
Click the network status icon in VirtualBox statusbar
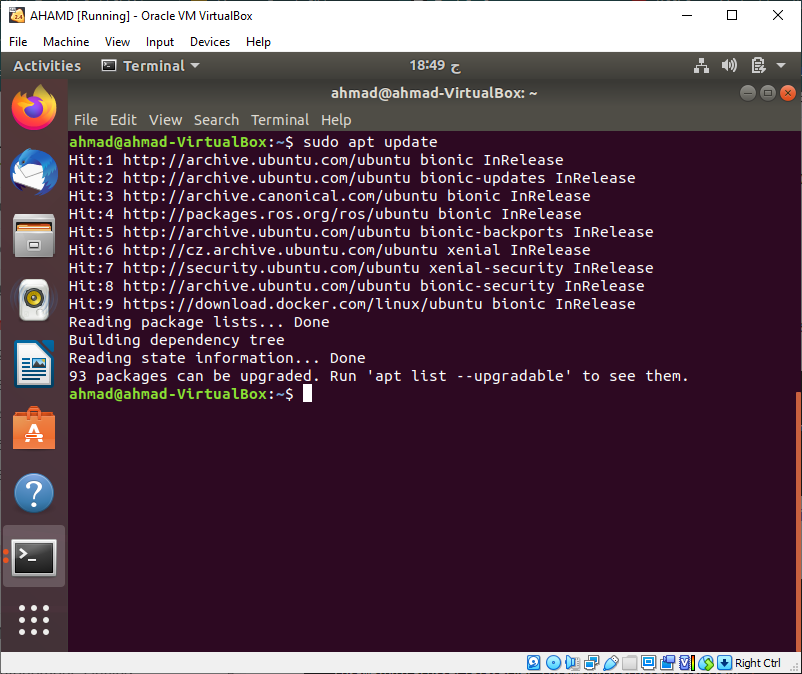click(590, 662)
